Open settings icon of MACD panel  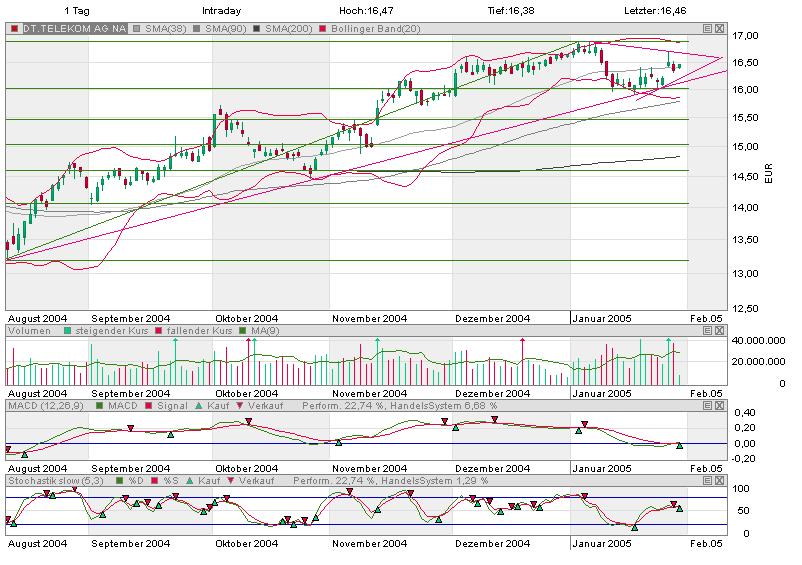[x=707, y=405]
